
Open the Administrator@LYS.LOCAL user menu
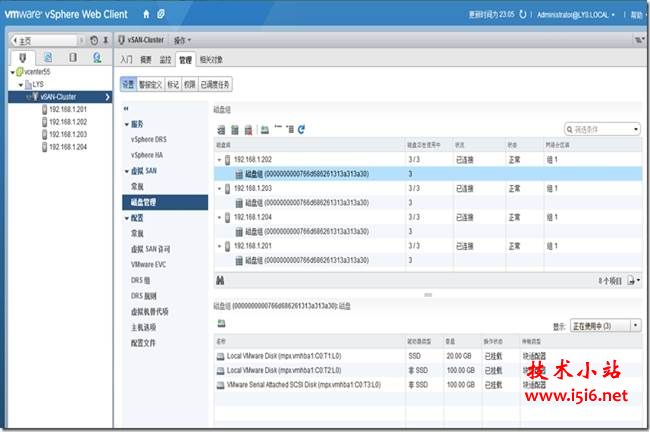(576, 15)
